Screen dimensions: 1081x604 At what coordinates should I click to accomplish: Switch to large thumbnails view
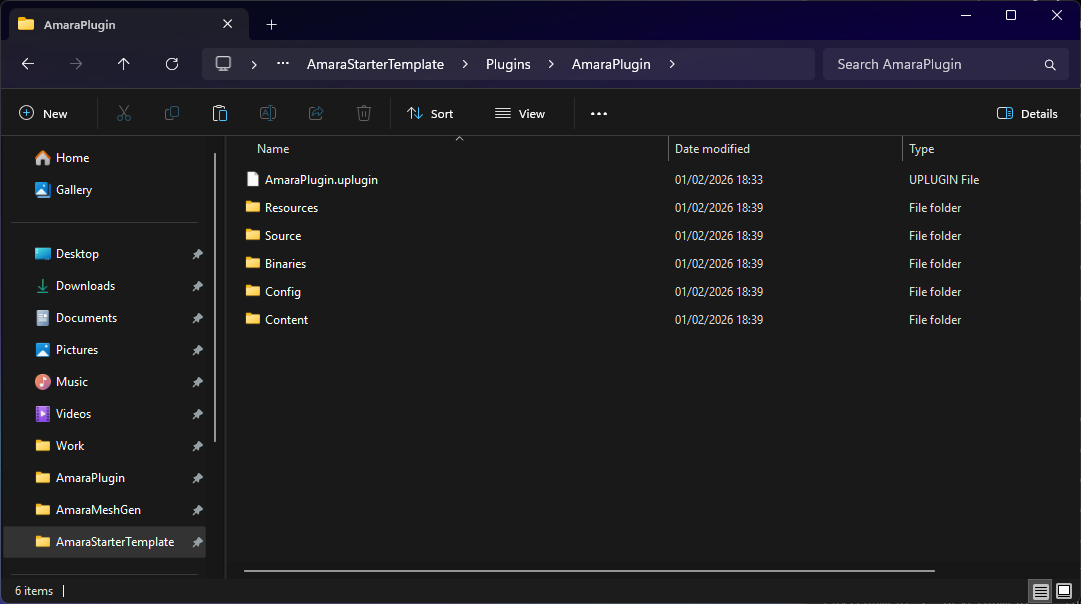(1064, 591)
